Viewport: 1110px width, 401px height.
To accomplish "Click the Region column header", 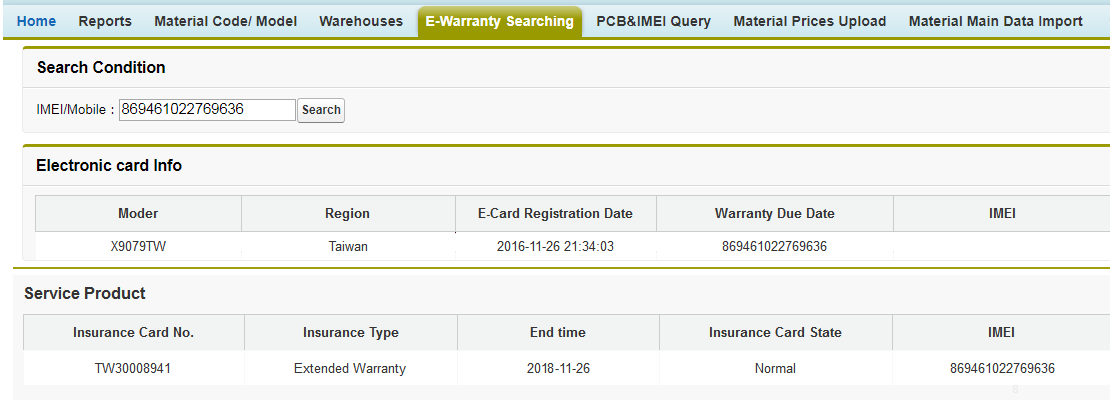I will (x=347, y=213).
